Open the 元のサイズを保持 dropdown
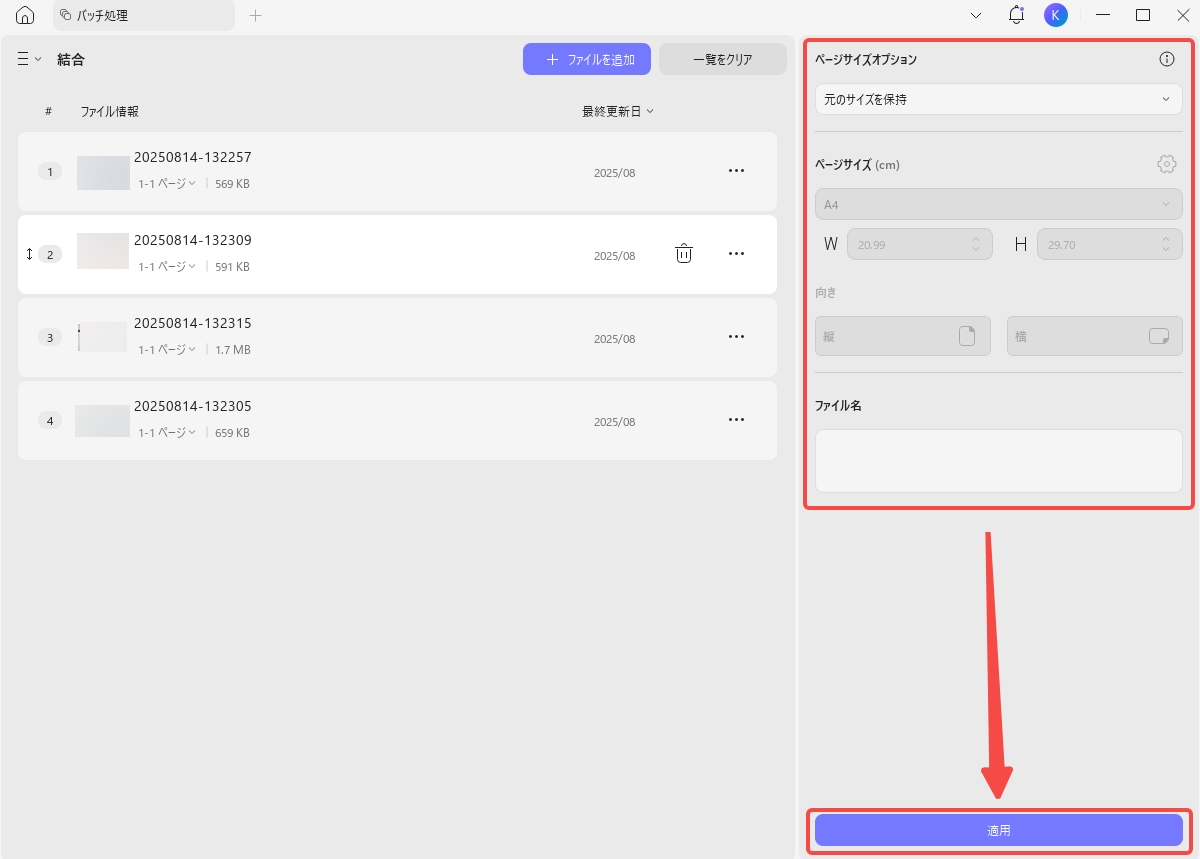This screenshot has height=859, width=1200. [998, 99]
